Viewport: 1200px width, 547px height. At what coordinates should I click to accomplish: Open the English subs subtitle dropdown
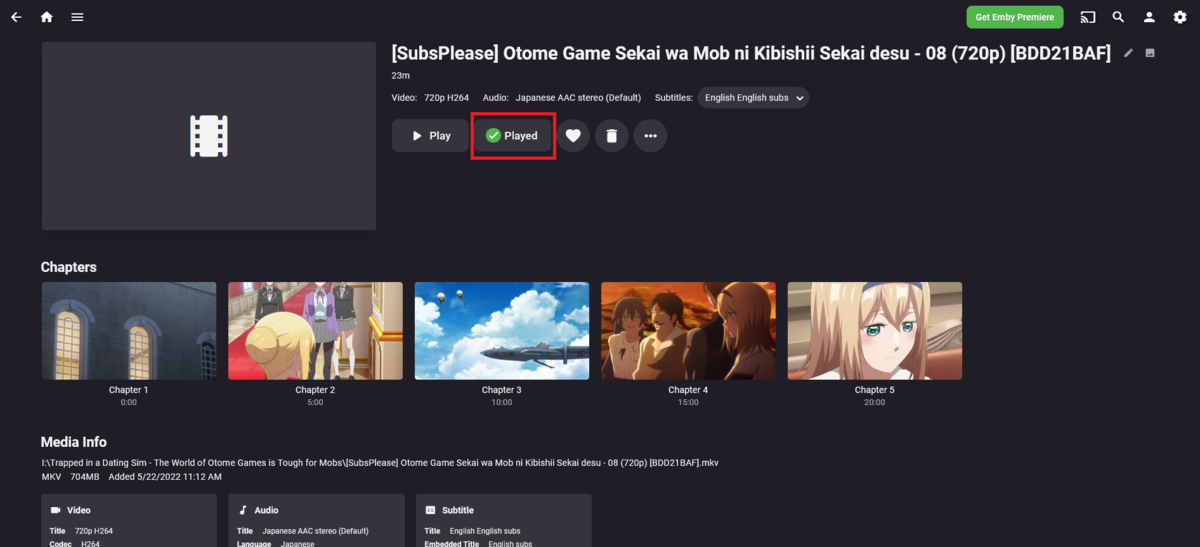(x=753, y=98)
